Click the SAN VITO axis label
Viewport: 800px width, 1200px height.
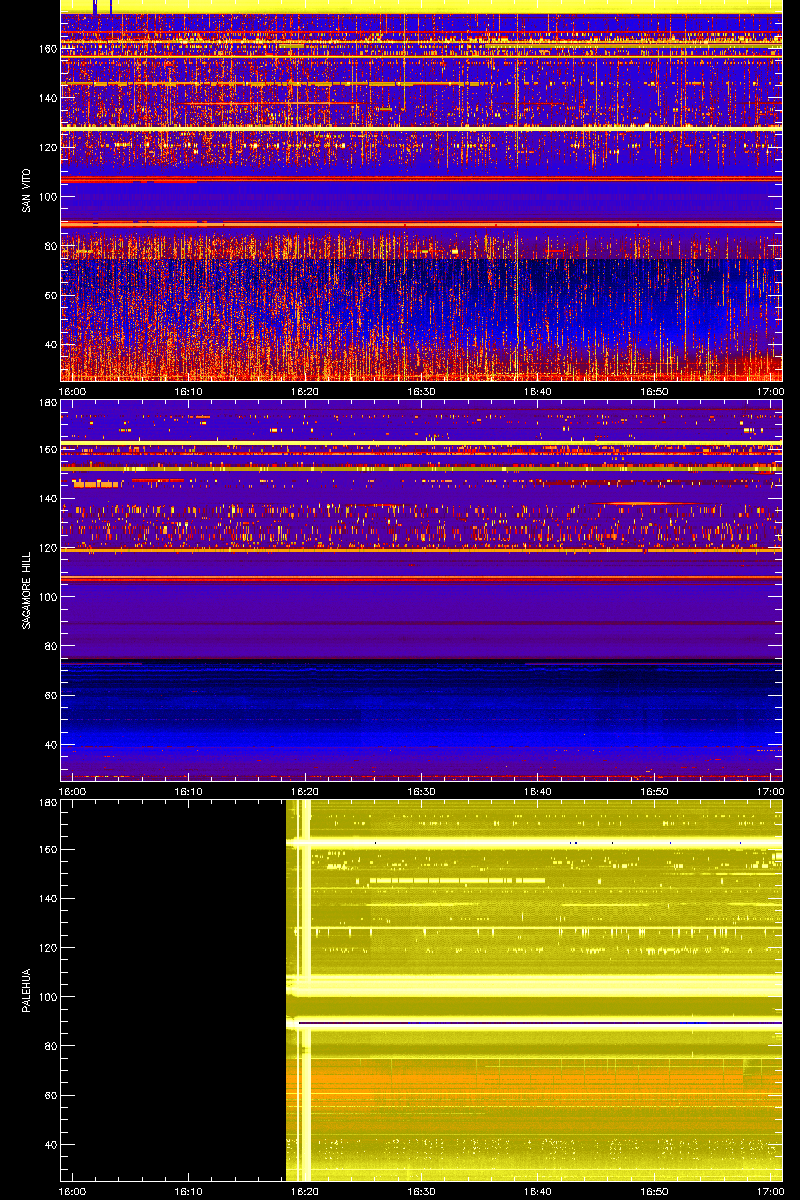(24, 190)
